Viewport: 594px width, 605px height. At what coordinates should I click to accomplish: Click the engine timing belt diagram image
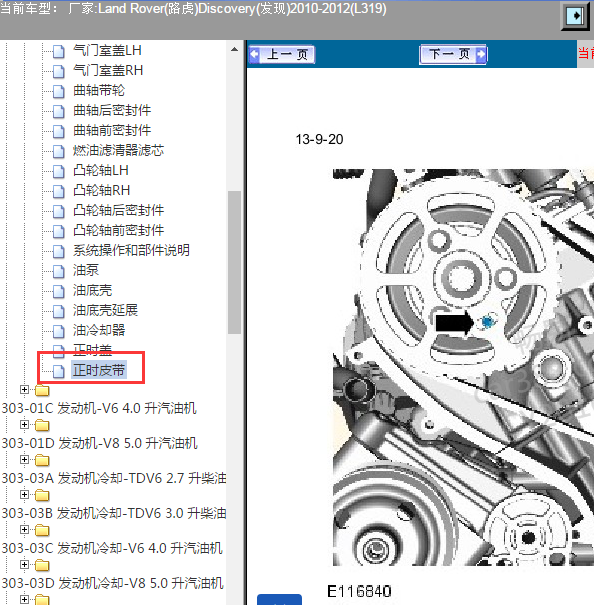point(463,367)
